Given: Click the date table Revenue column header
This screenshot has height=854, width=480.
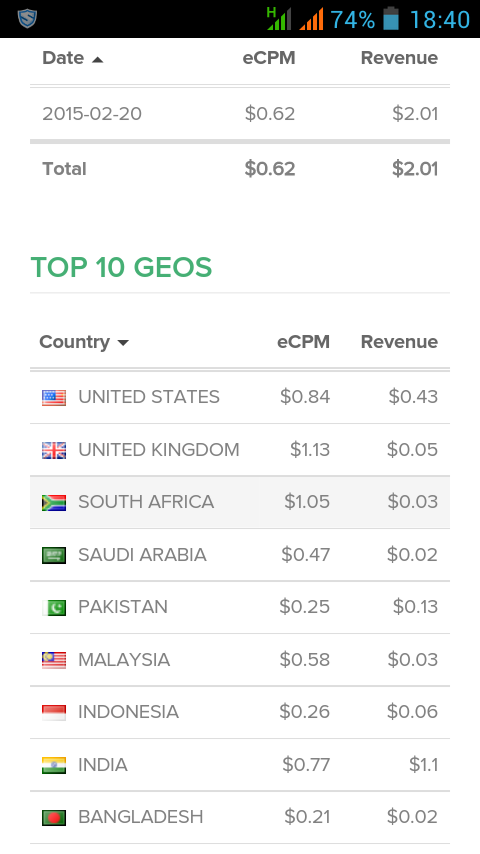Looking at the screenshot, I should [x=399, y=58].
